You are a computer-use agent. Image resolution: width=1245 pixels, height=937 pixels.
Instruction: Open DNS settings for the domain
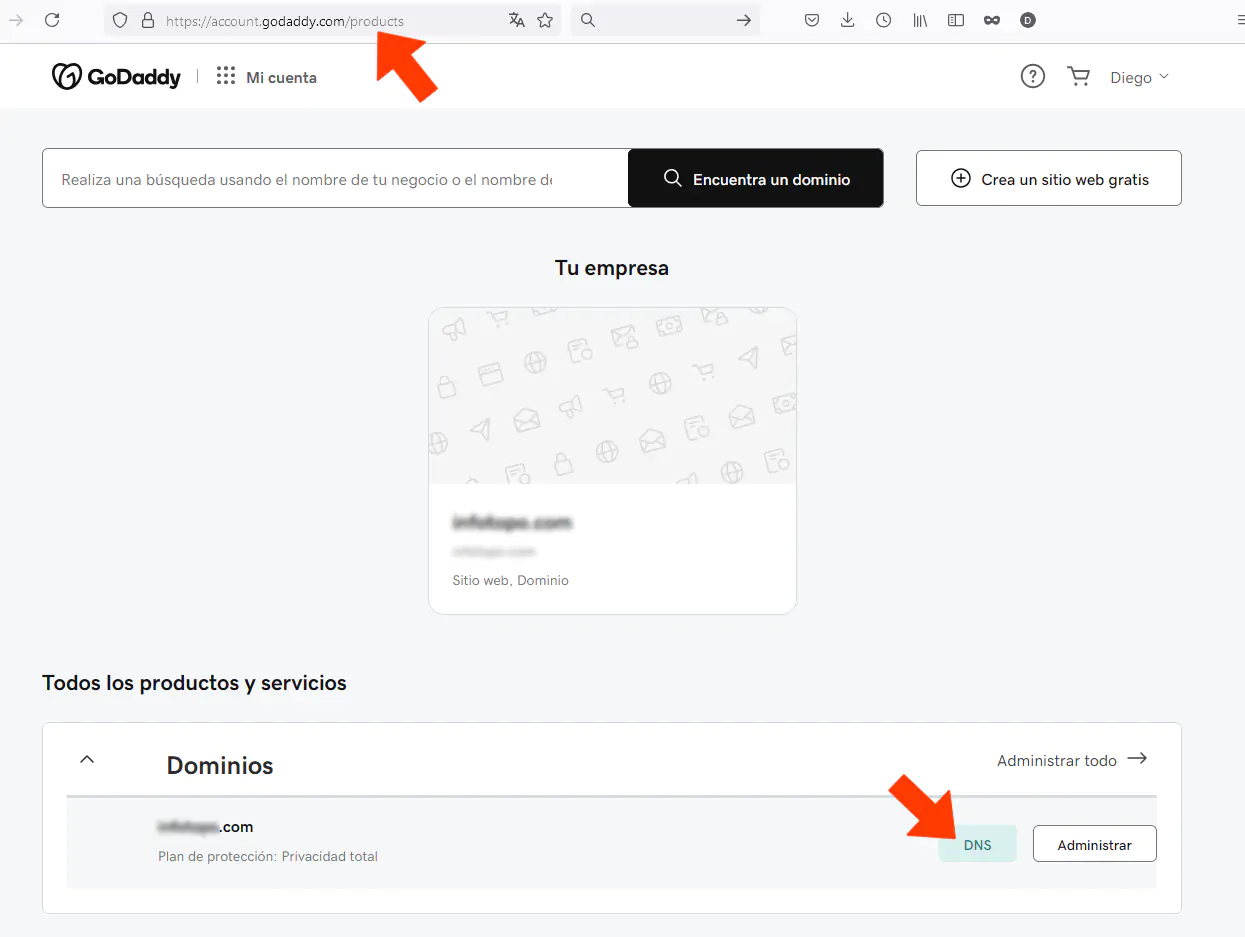[977, 843]
